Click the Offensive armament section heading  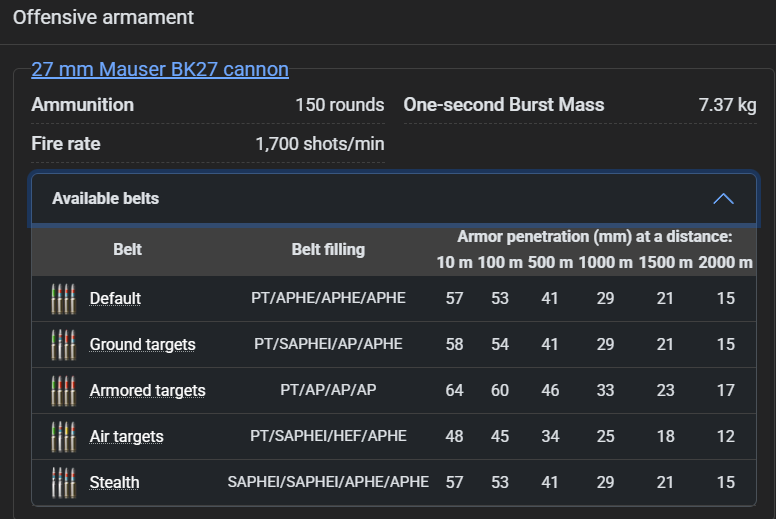click(103, 18)
